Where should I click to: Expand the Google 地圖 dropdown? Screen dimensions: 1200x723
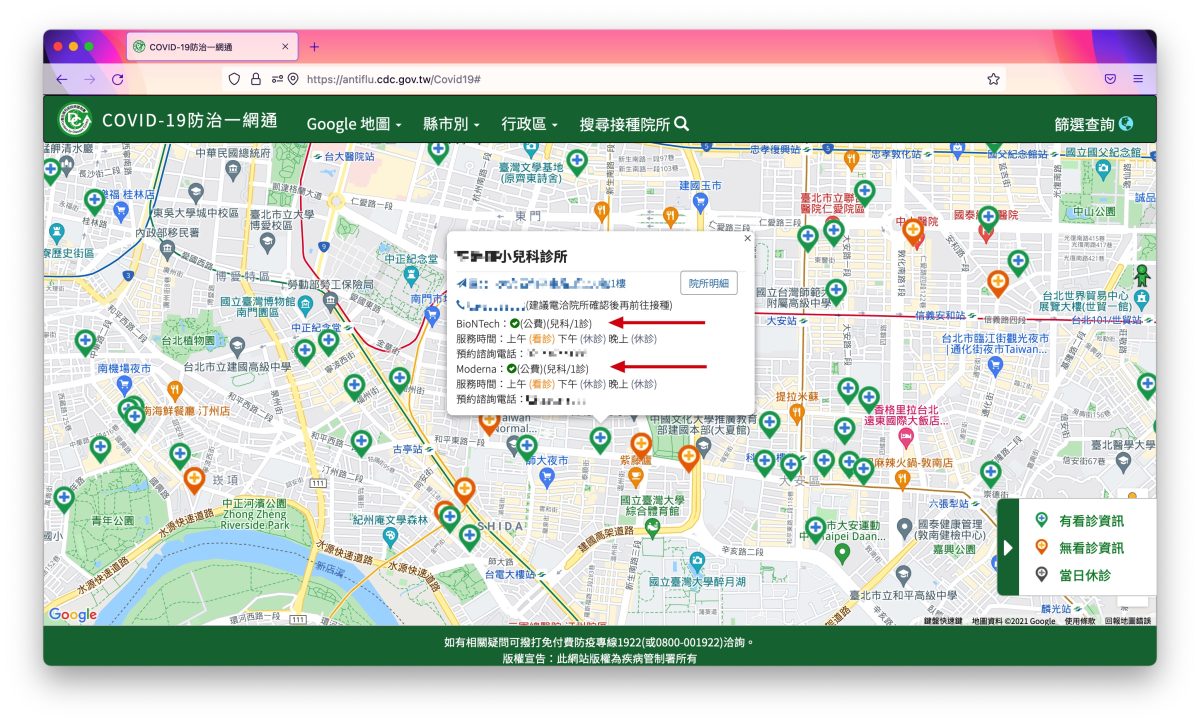tap(353, 124)
